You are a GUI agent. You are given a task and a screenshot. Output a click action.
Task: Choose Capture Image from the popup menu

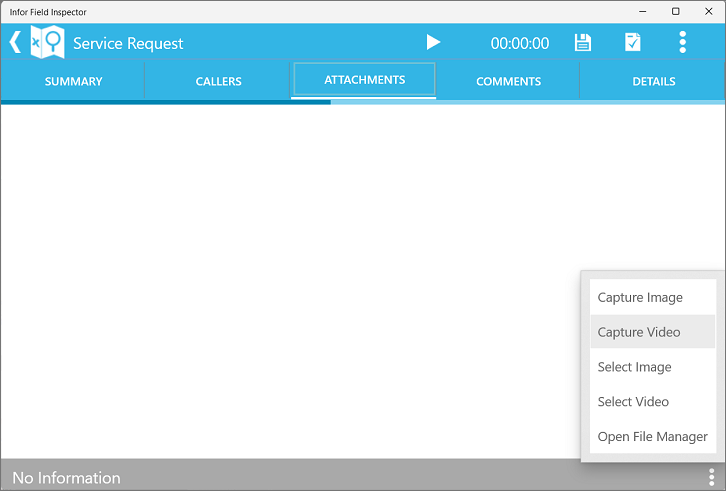click(640, 297)
